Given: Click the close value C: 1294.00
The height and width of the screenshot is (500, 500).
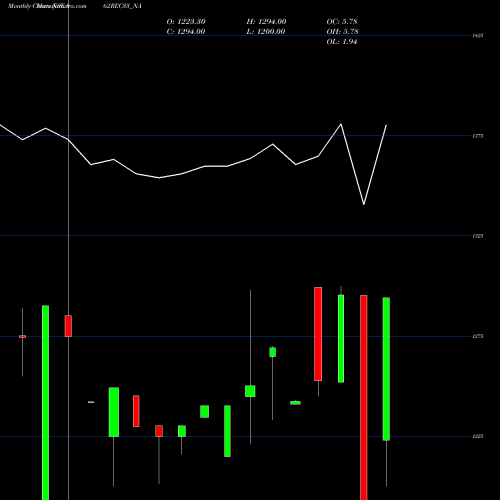Looking at the screenshot, I should point(186,32).
